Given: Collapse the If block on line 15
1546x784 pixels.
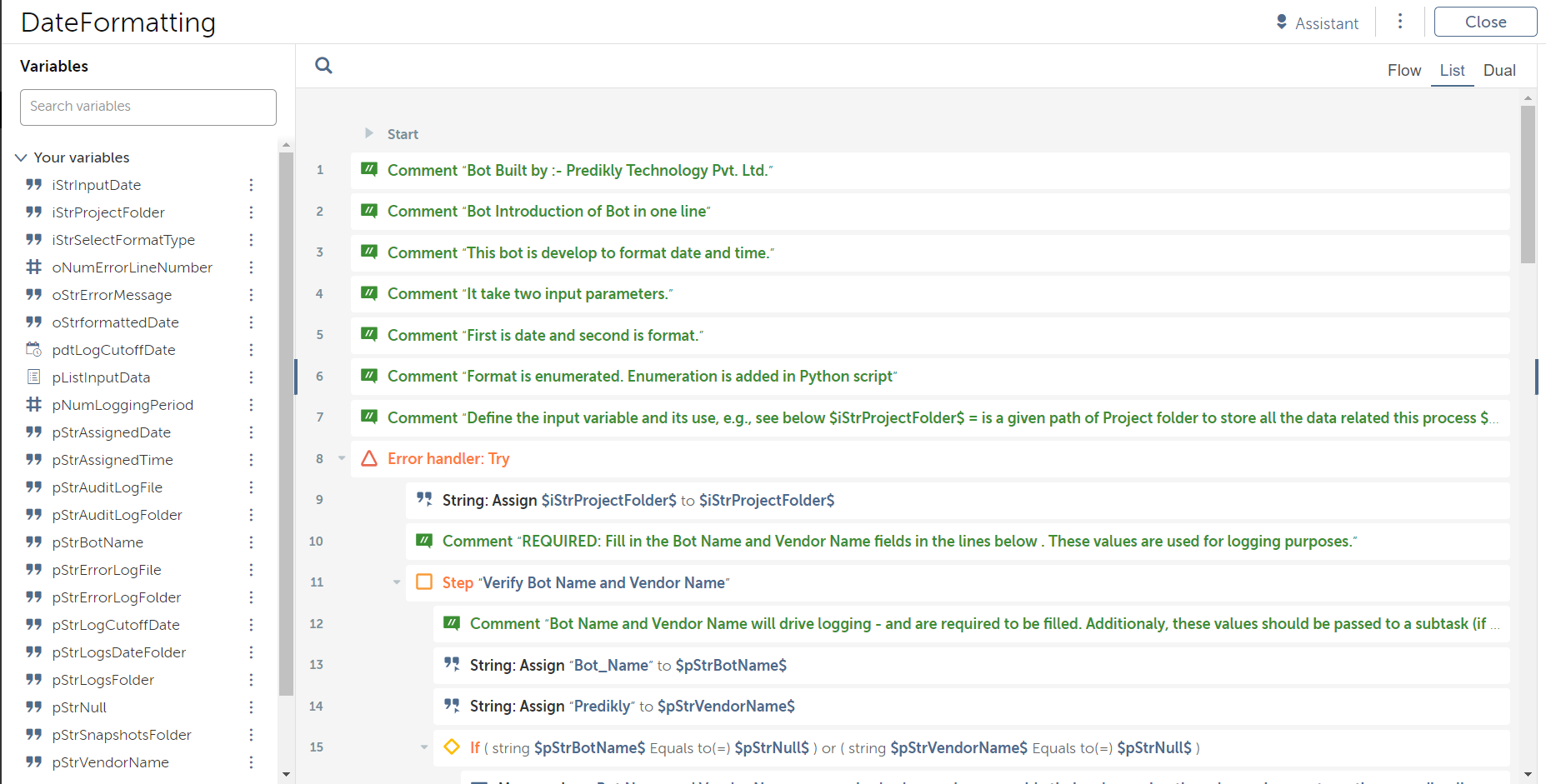Looking at the screenshot, I should (x=424, y=747).
